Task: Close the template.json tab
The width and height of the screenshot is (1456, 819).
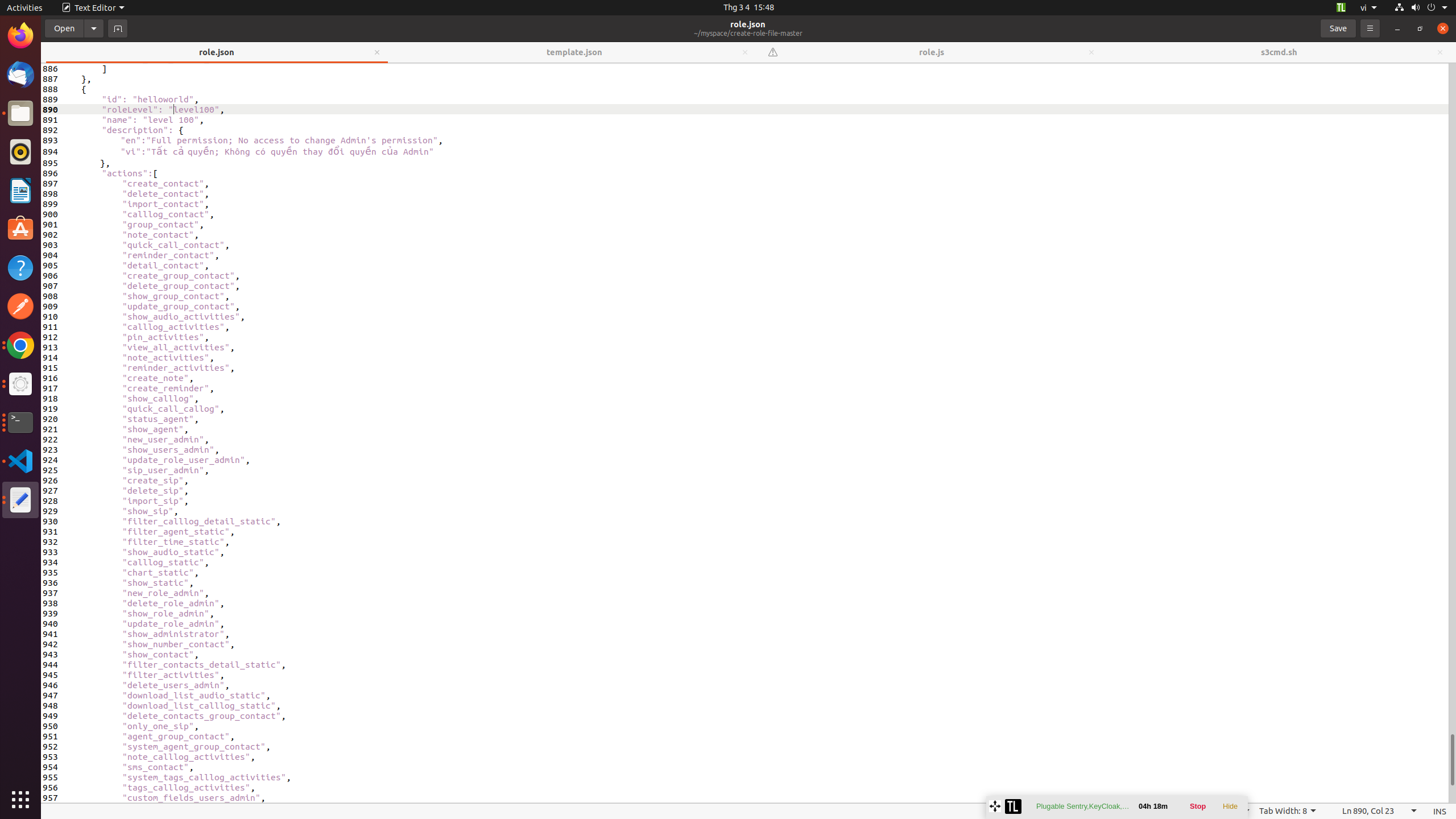Action: [745, 52]
